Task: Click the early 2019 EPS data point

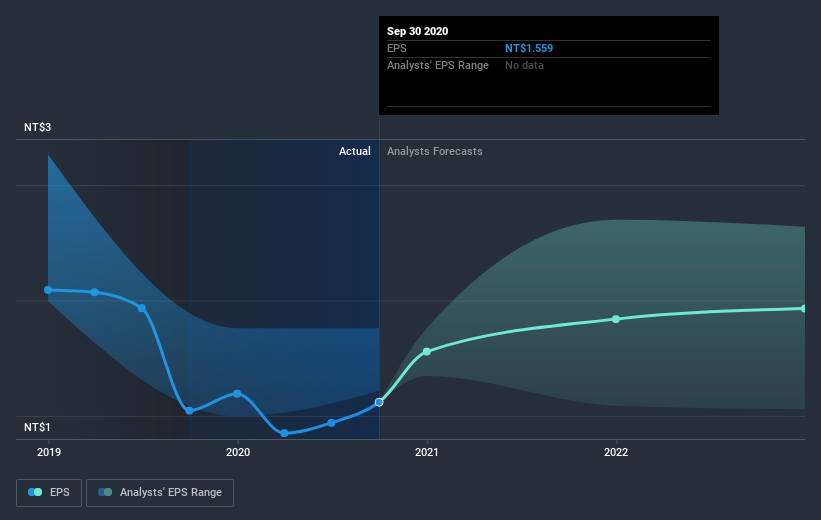Action: click(x=48, y=290)
